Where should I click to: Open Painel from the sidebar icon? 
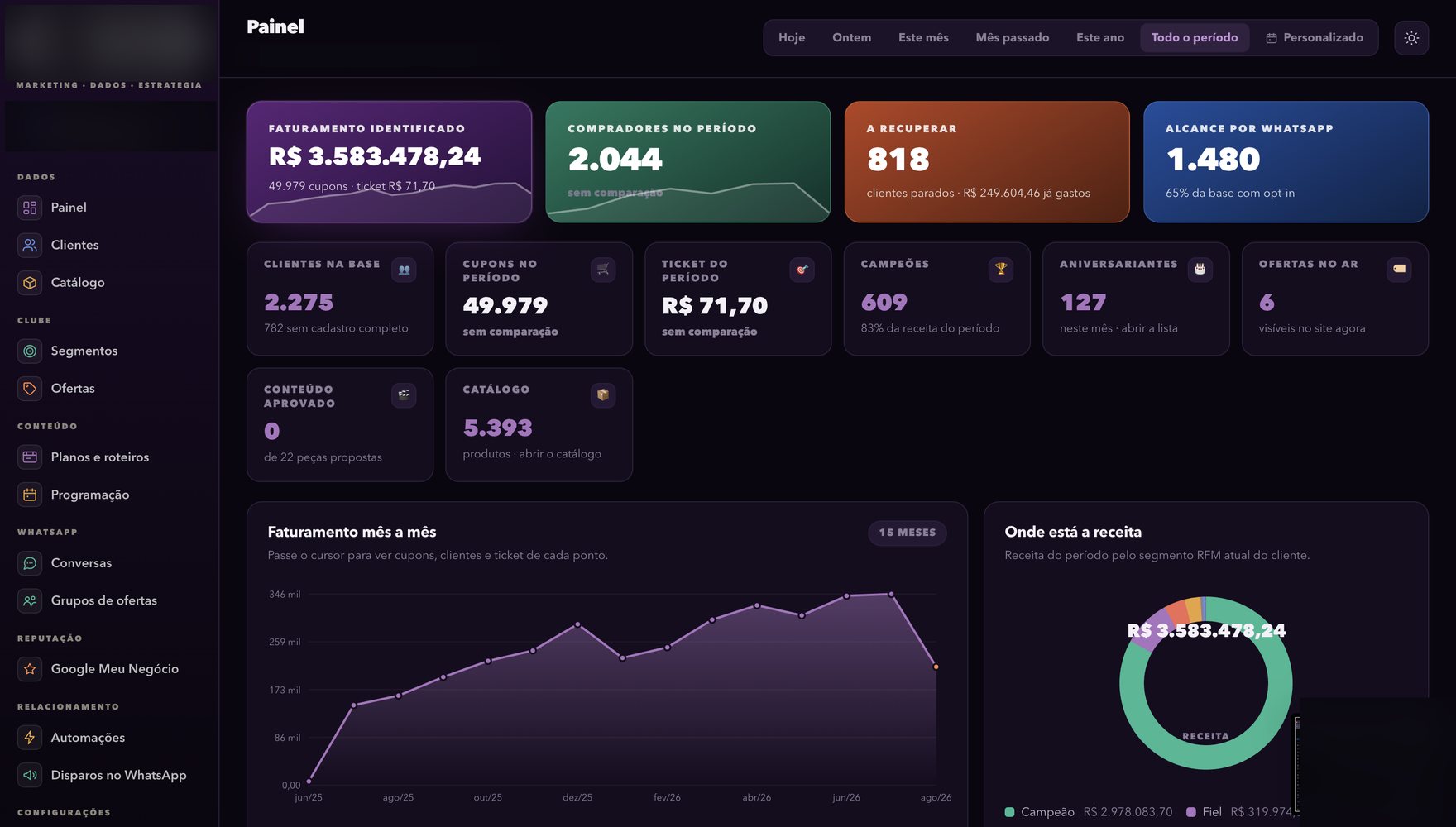tap(30, 208)
